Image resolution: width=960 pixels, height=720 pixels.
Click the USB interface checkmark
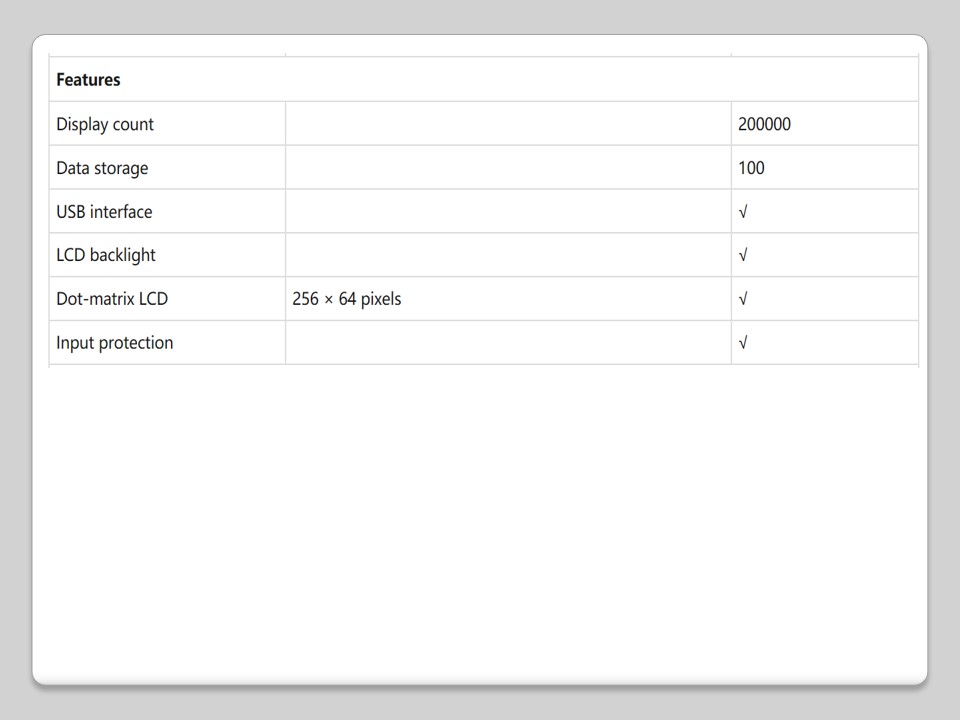pos(743,212)
